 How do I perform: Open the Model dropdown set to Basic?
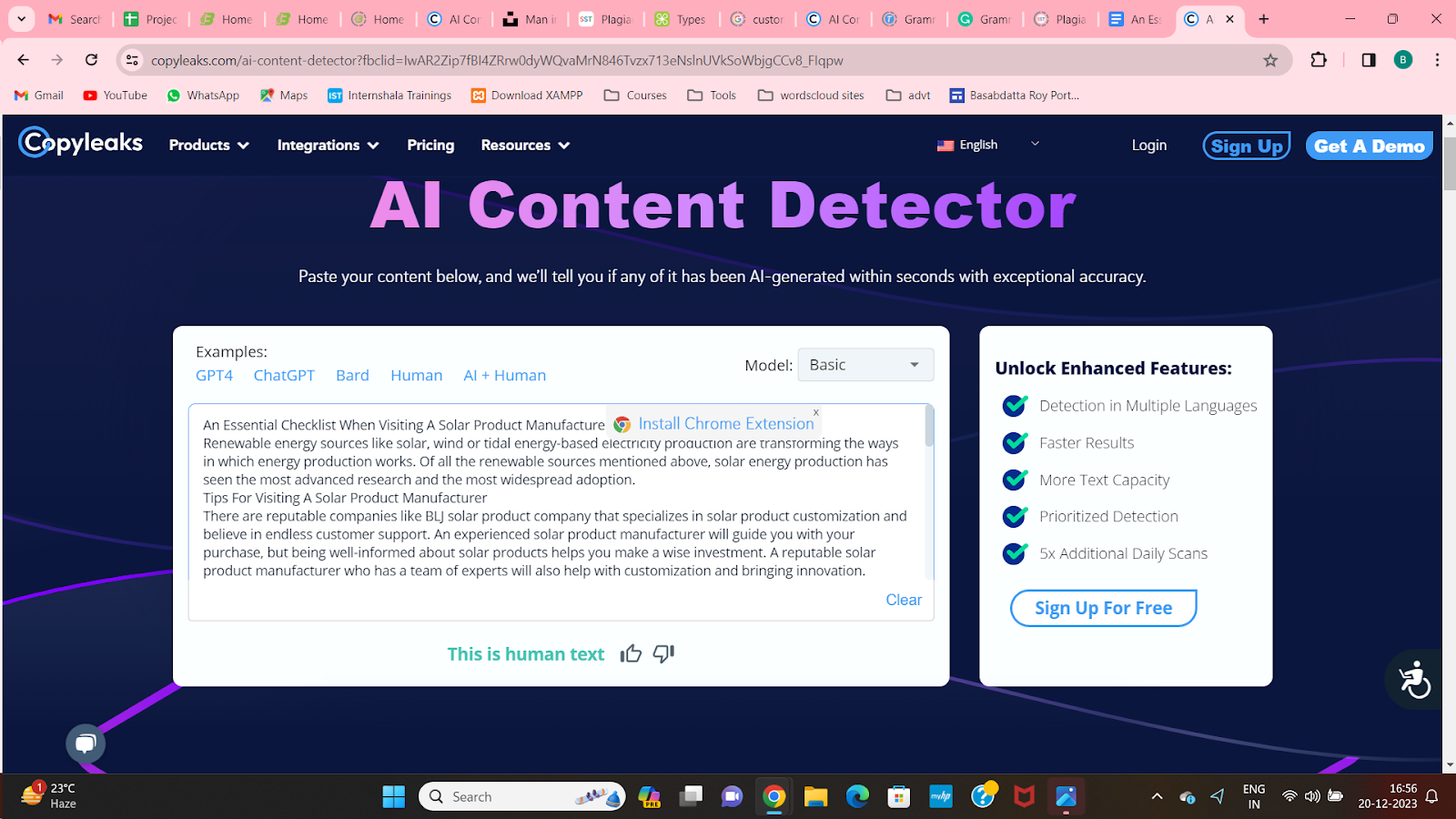pyautogui.click(x=865, y=365)
